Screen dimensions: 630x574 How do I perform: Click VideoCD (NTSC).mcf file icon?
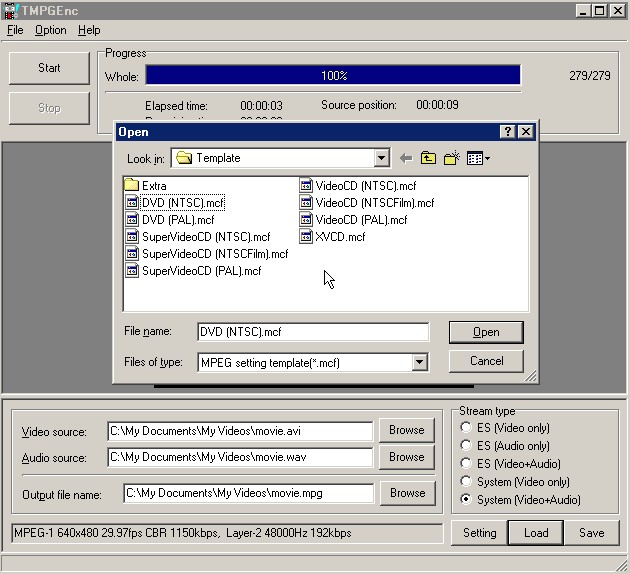coord(306,185)
